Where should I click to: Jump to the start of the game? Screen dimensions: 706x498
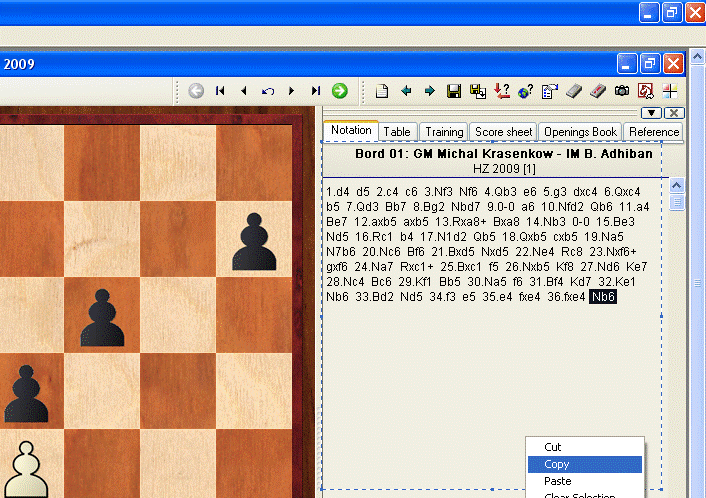click(220, 91)
